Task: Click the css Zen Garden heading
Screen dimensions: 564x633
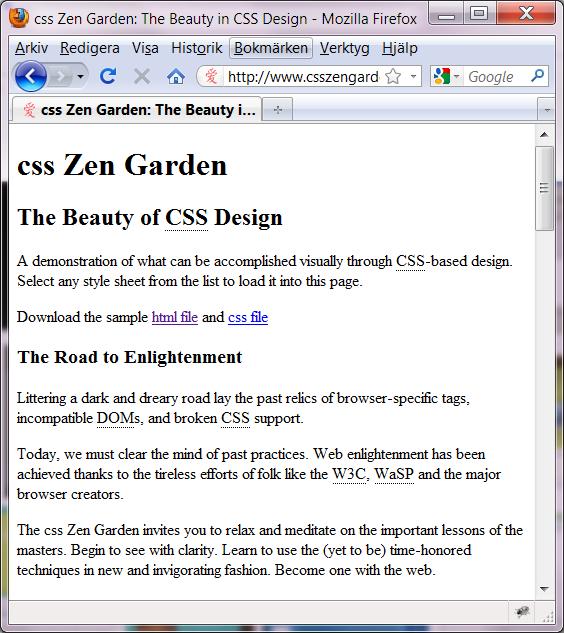Action: pos(122,165)
